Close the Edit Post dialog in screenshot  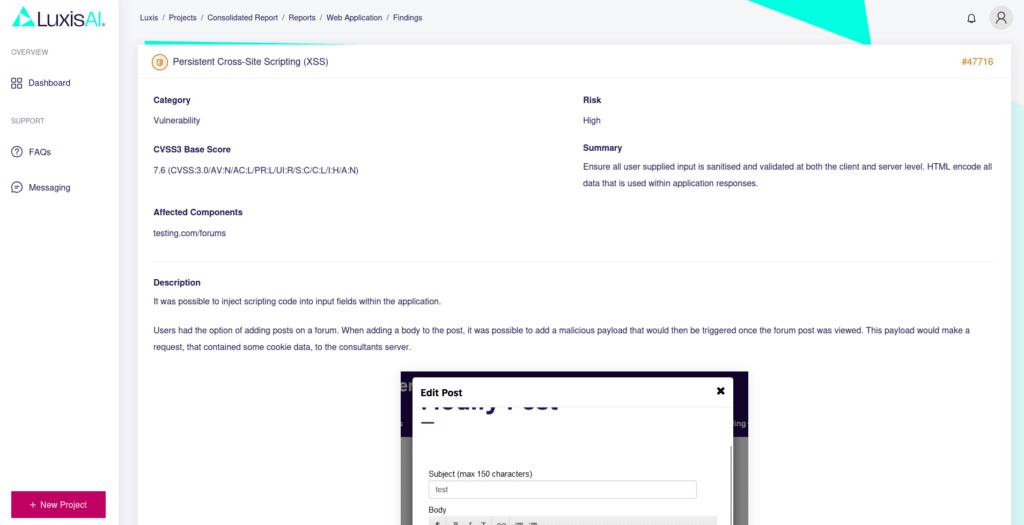[720, 391]
